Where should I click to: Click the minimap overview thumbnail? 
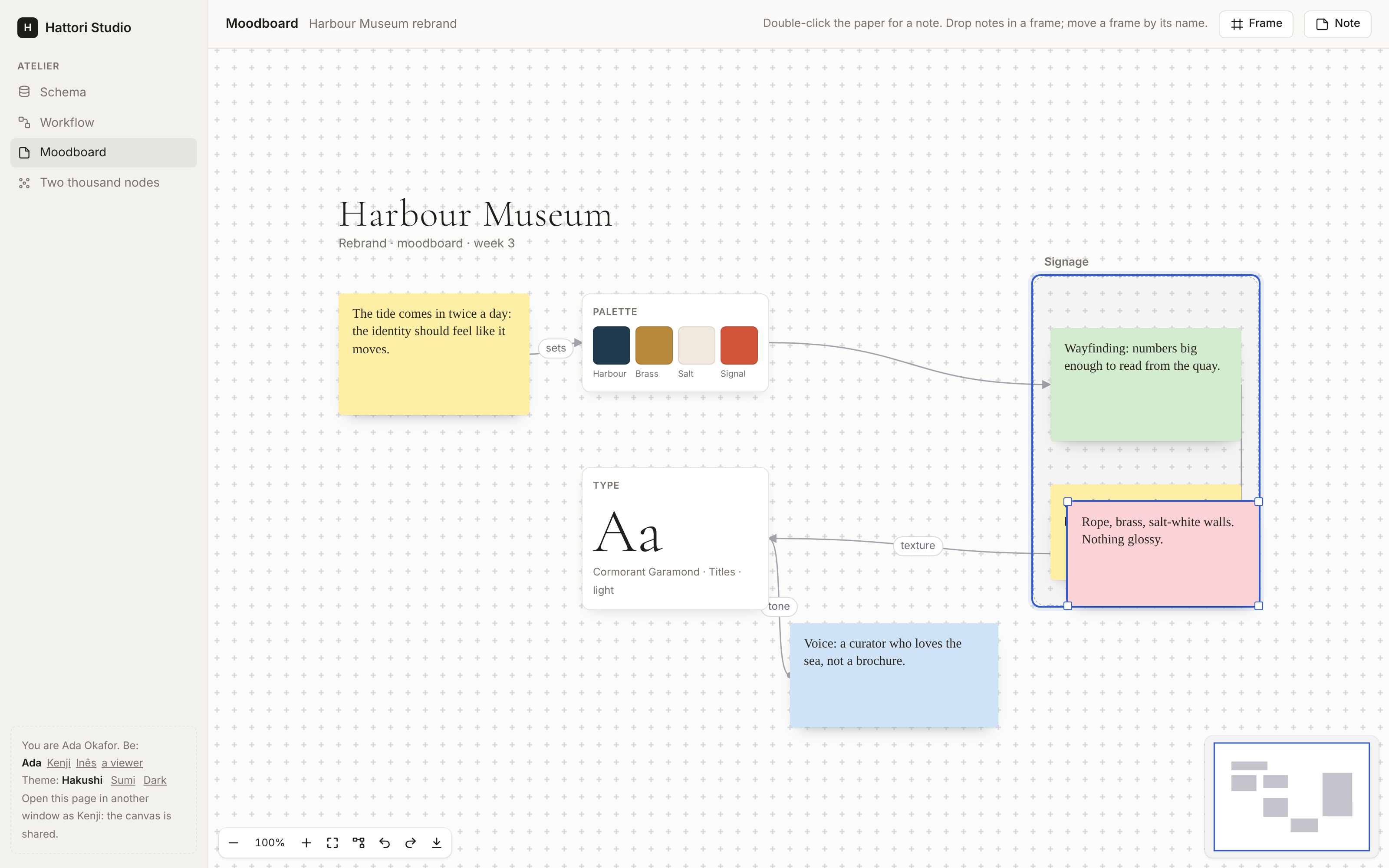click(x=1291, y=796)
